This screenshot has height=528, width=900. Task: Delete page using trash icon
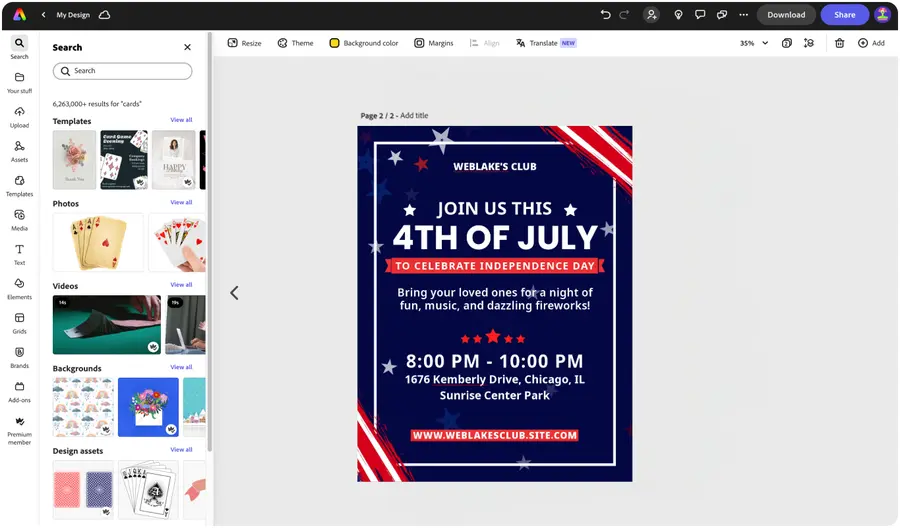pos(839,43)
